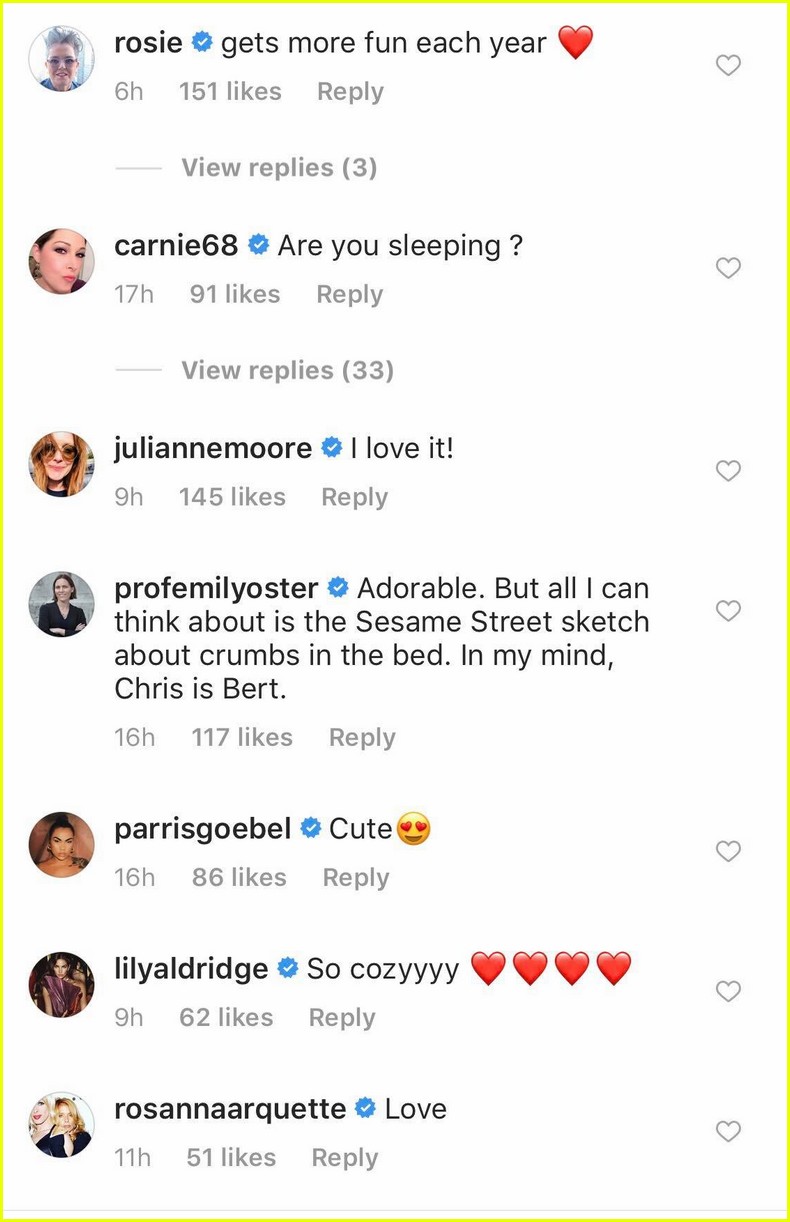
Task: Tap the heart beside carnie68's comment
Action: pos(729,268)
